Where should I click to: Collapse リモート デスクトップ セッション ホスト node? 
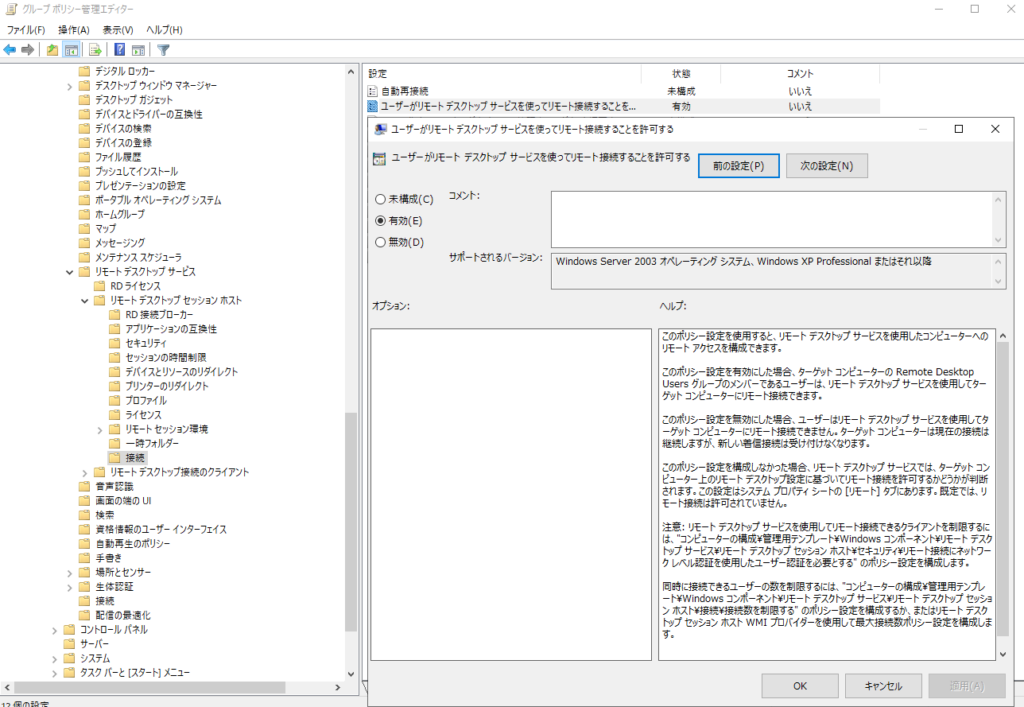click(85, 301)
